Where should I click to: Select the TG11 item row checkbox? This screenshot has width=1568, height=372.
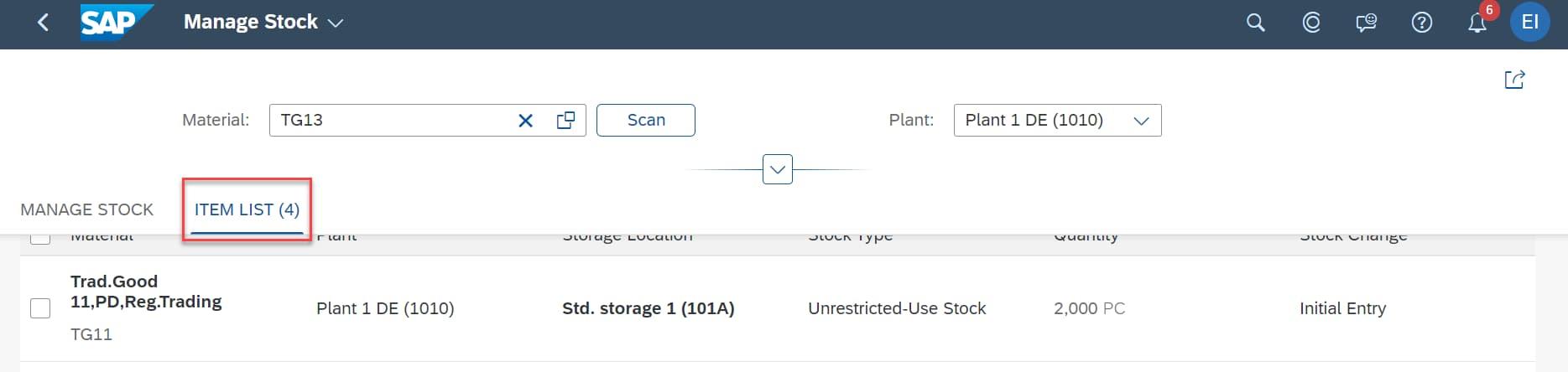tap(40, 308)
